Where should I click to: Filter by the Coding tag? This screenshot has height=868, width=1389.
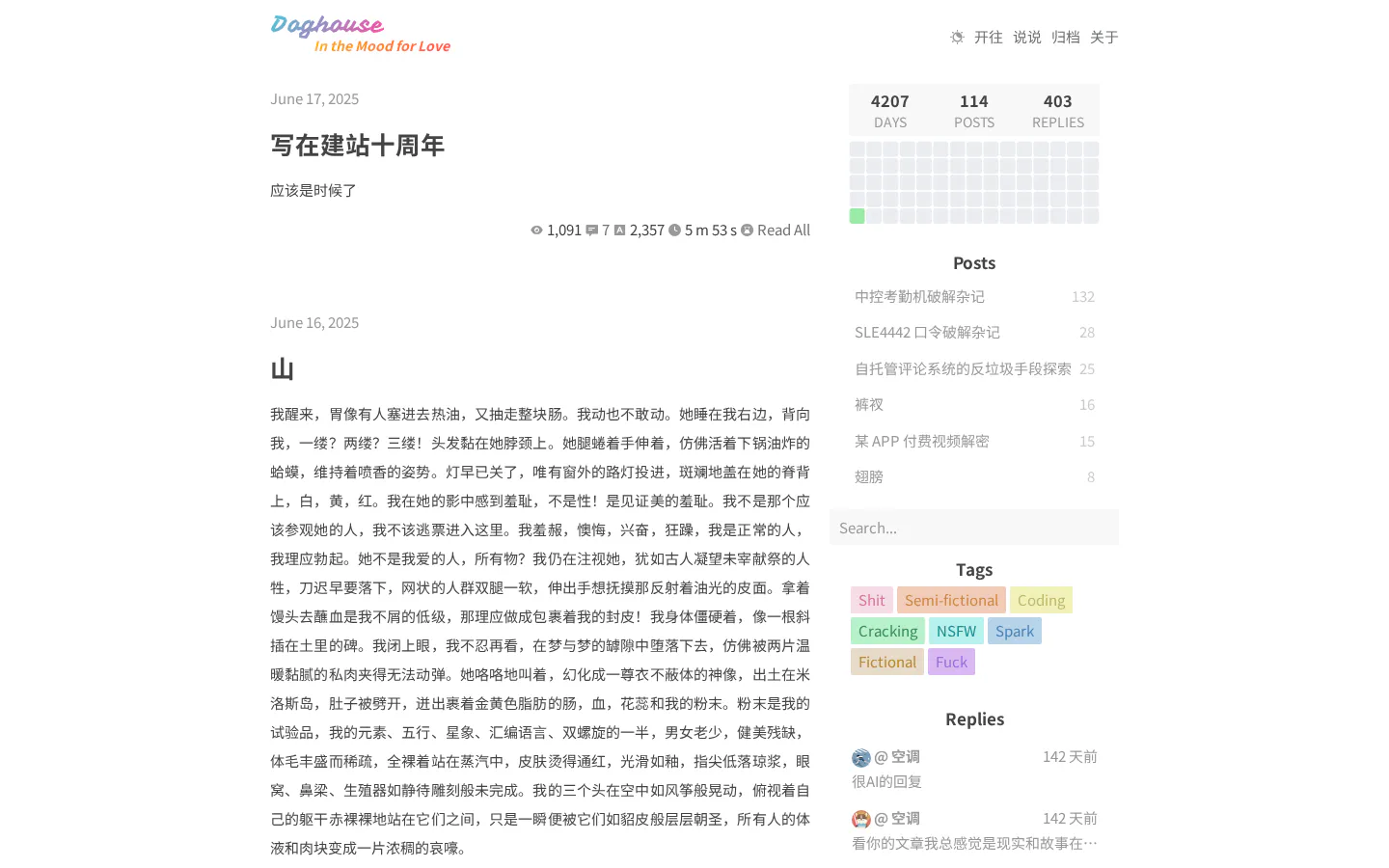(x=1041, y=600)
